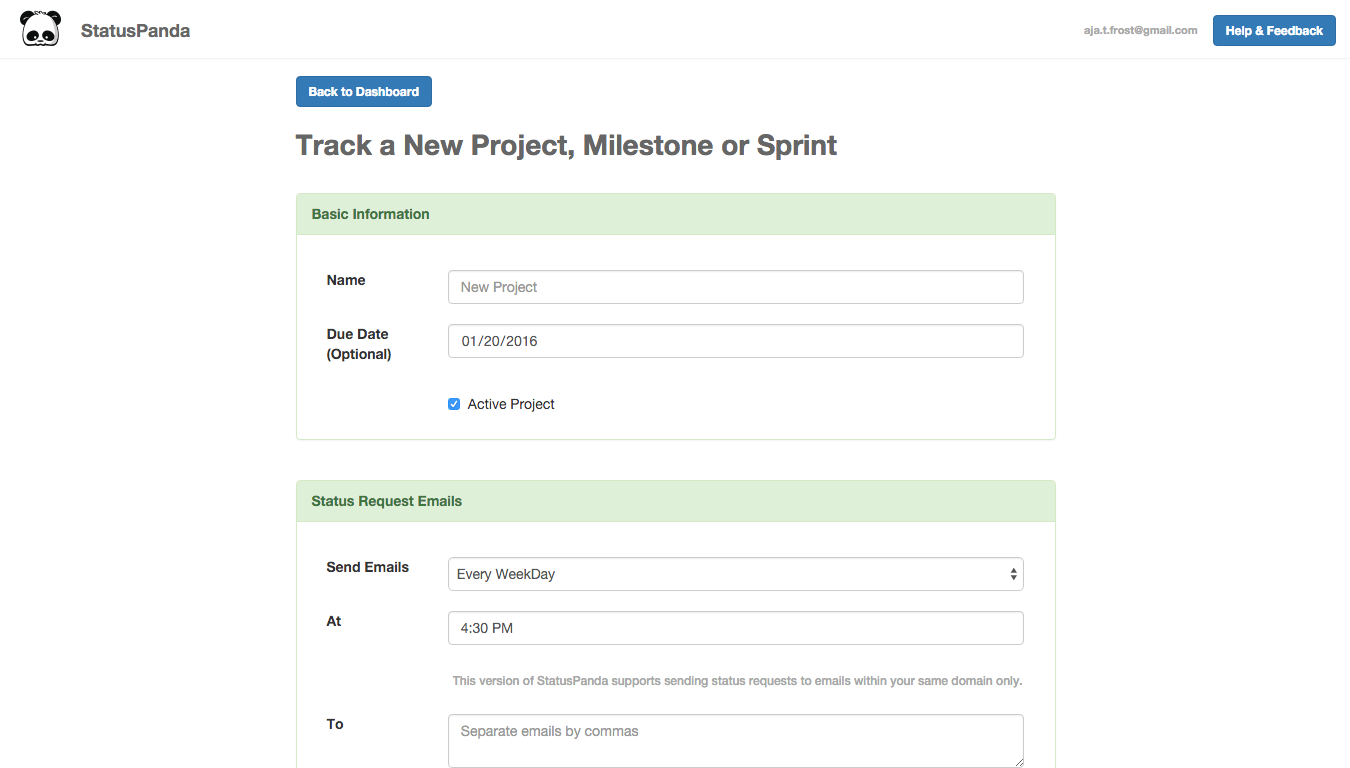The image size is (1350, 768).
Task: Click the Due Date field showing 01/20/2016
Action: click(735, 341)
